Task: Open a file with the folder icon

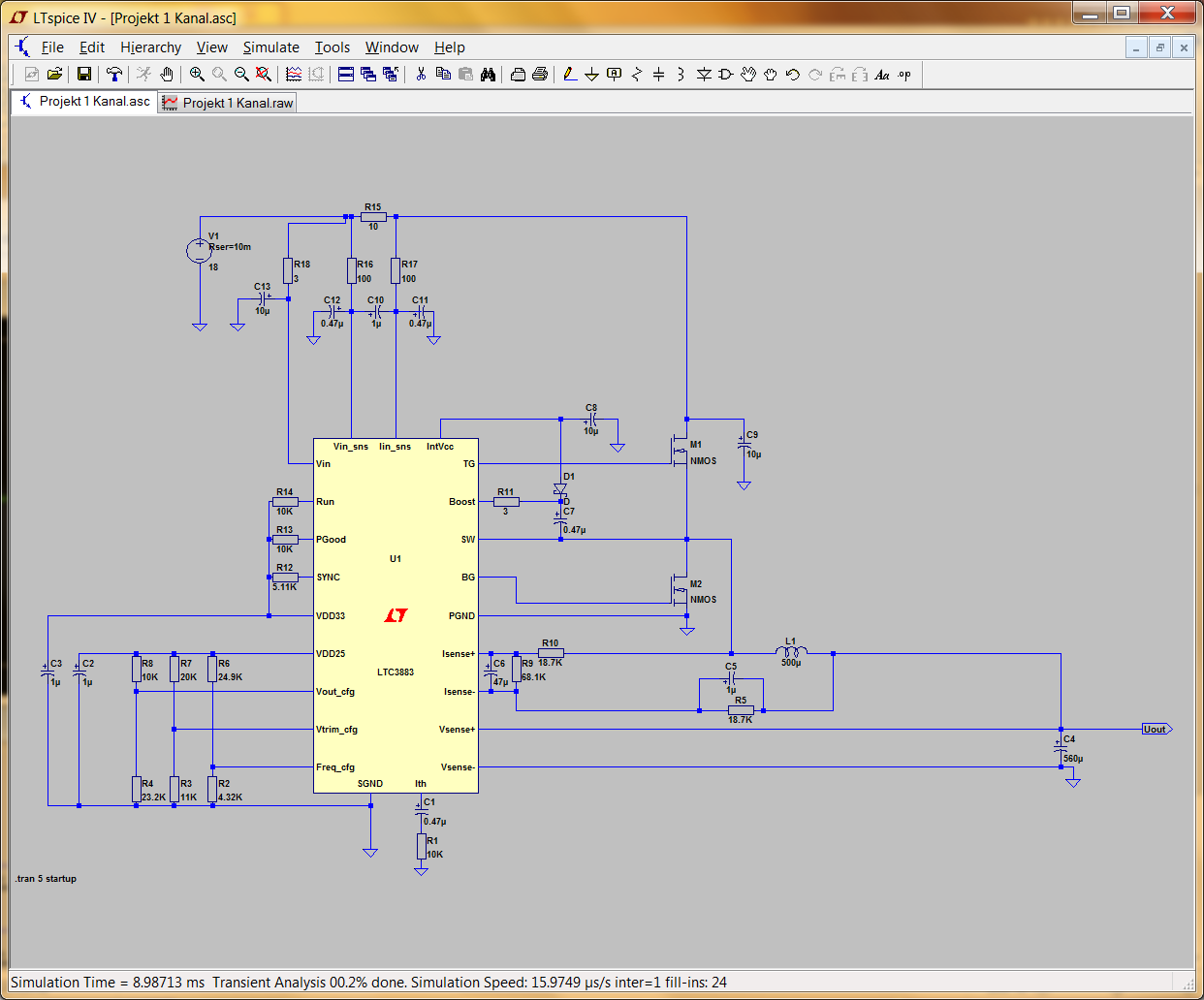Action: tap(54, 75)
